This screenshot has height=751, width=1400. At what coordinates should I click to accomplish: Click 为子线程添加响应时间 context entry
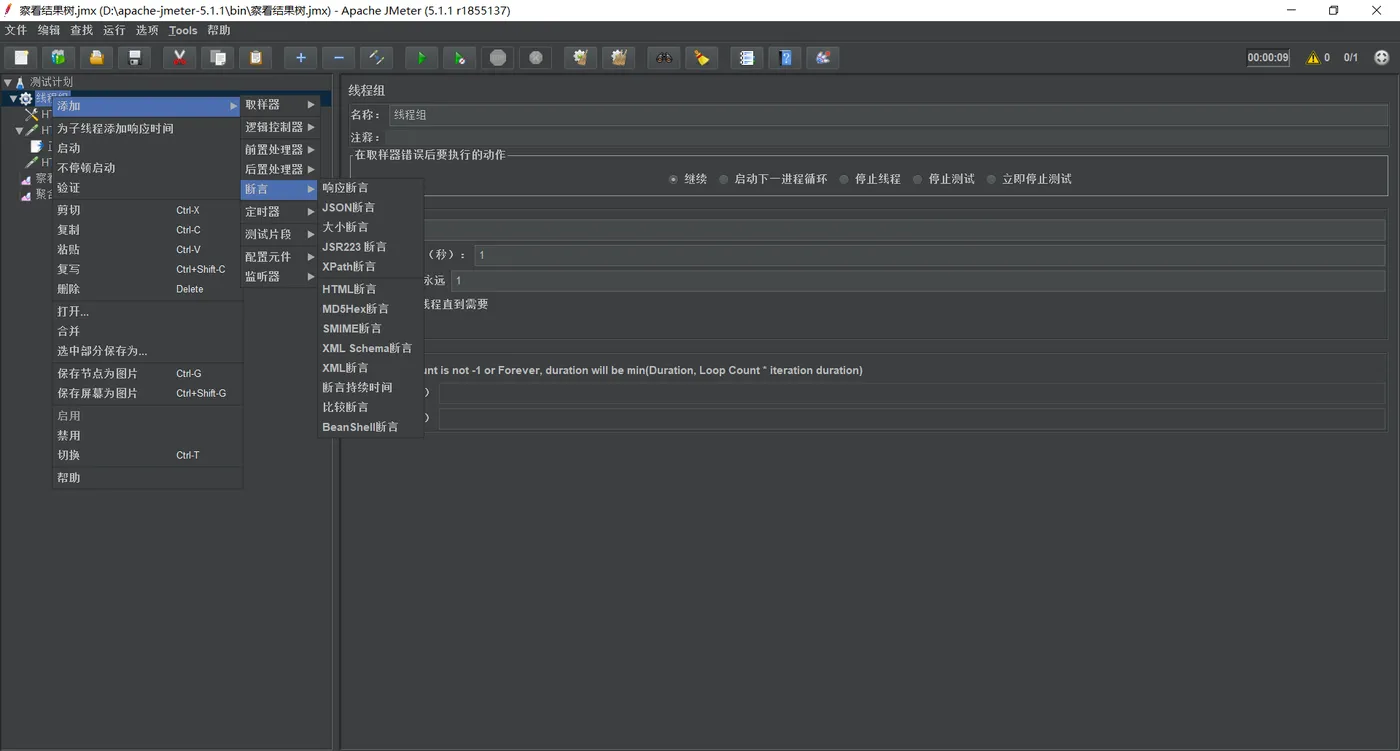(x=147, y=128)
